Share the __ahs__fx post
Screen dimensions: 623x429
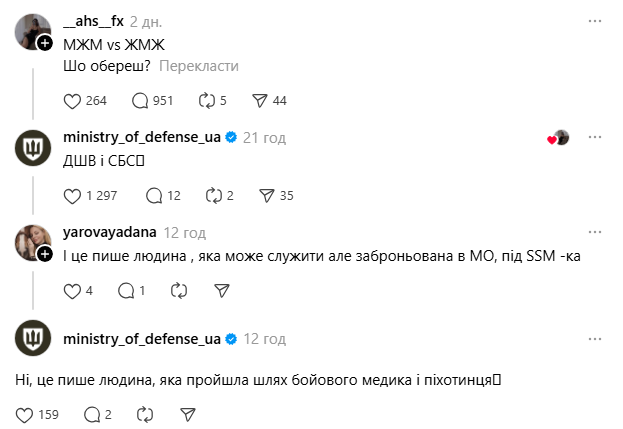click(260, 100)
